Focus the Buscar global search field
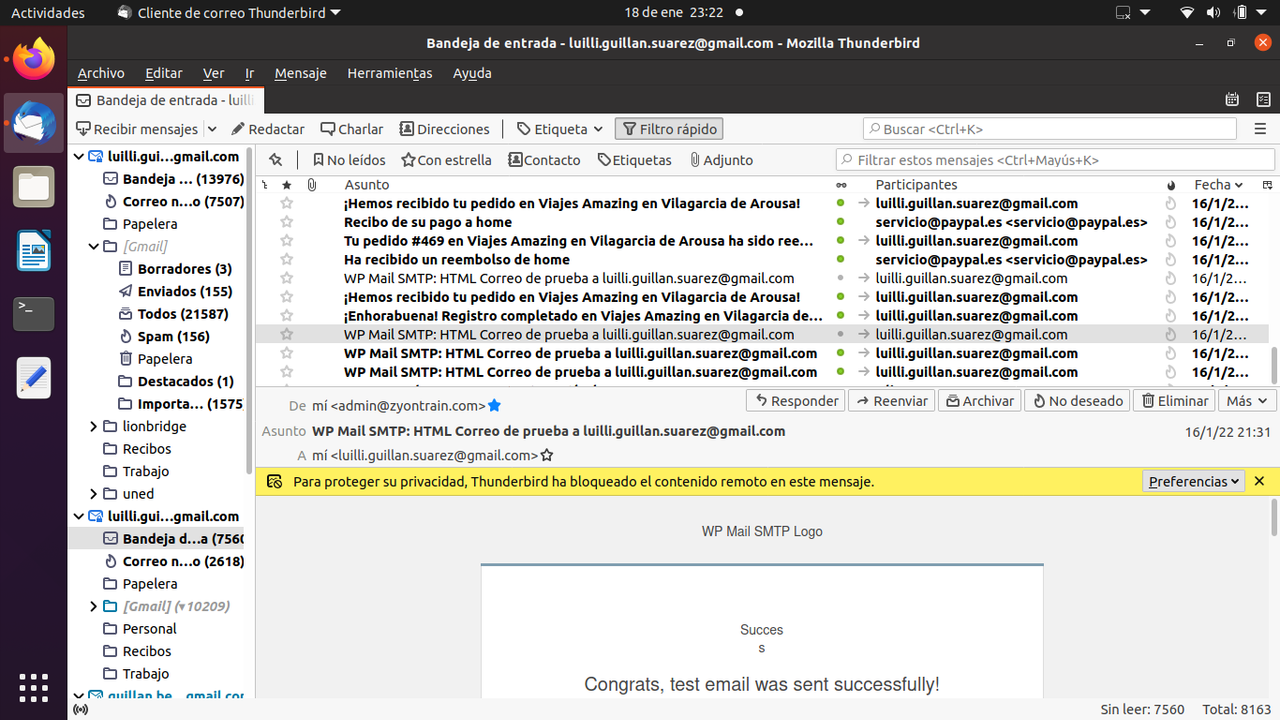This screenshot has height=720, width=1280. tap(1050, 129)
